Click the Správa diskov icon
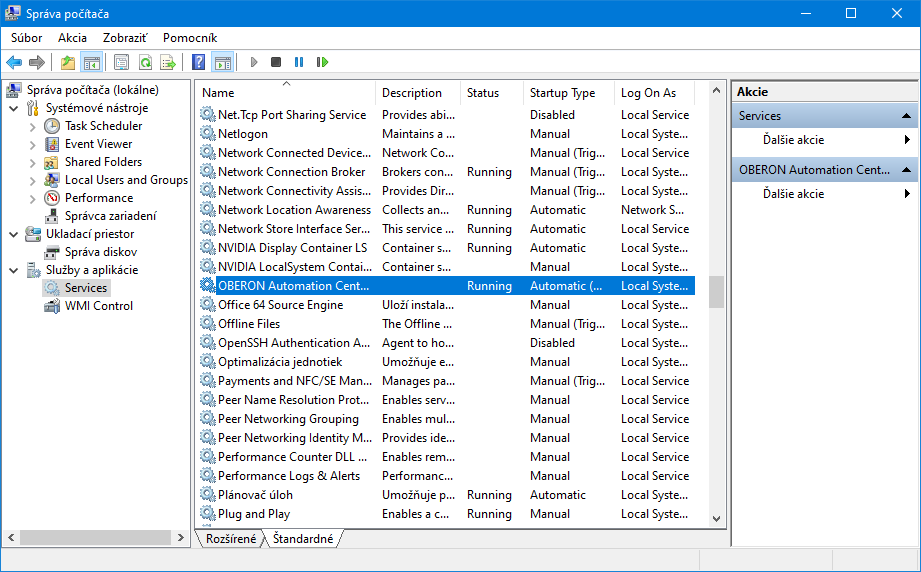 pos(52,252)
